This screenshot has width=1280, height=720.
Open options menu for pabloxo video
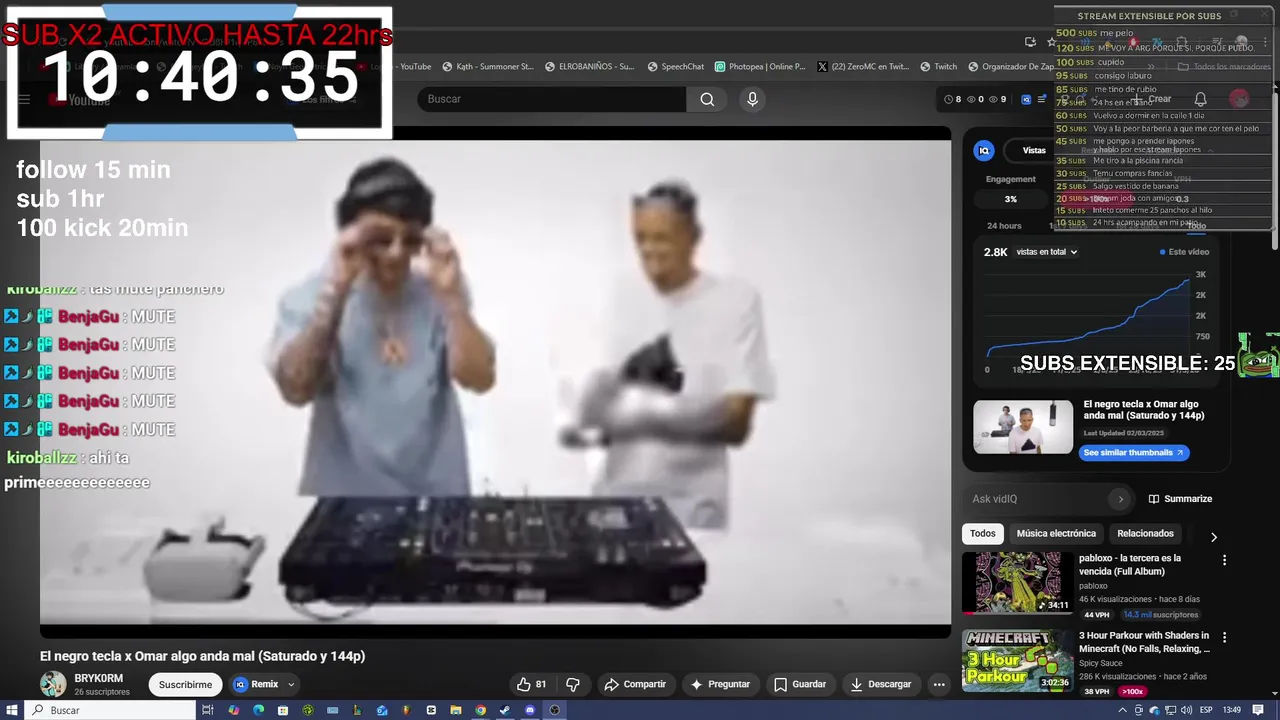point(1224,560)
